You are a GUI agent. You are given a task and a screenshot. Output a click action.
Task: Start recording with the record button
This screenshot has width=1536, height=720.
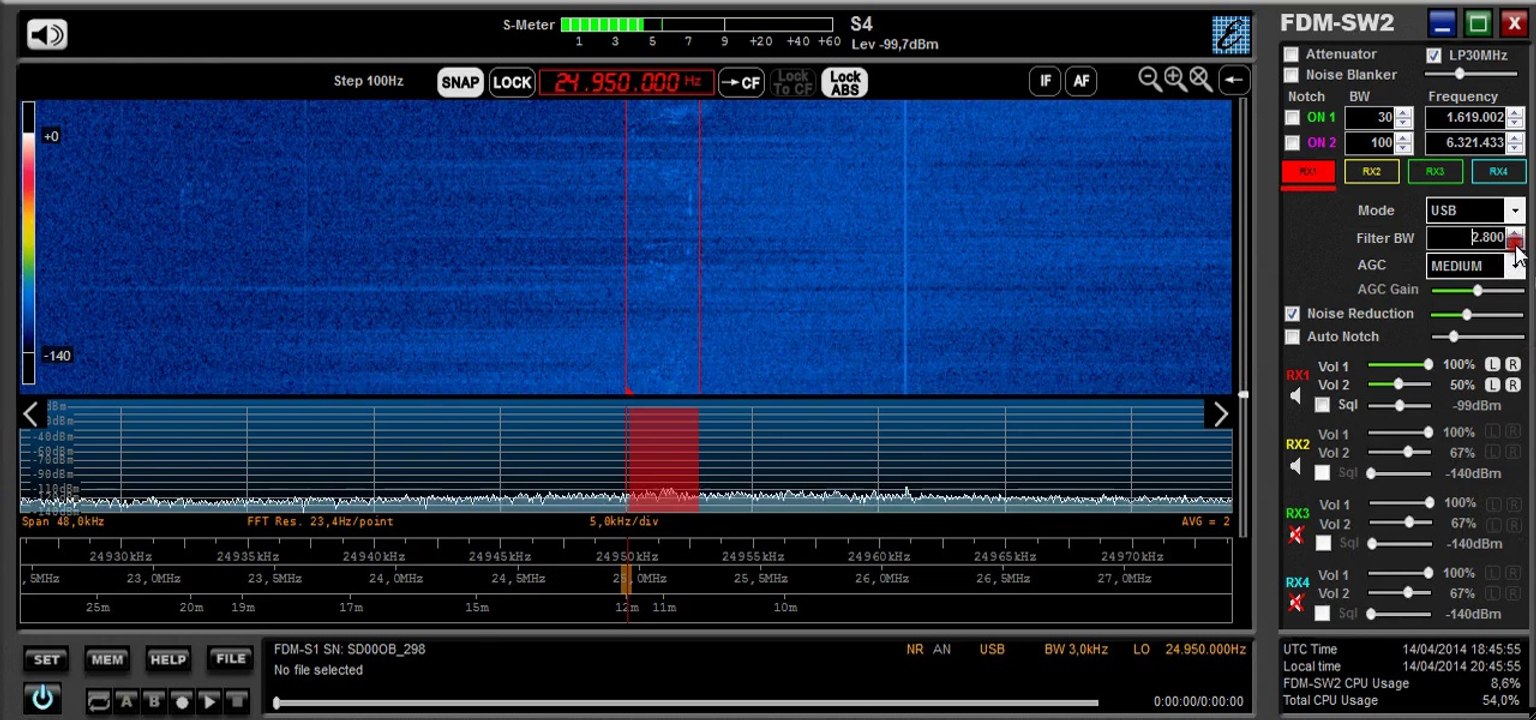(182, 701)
